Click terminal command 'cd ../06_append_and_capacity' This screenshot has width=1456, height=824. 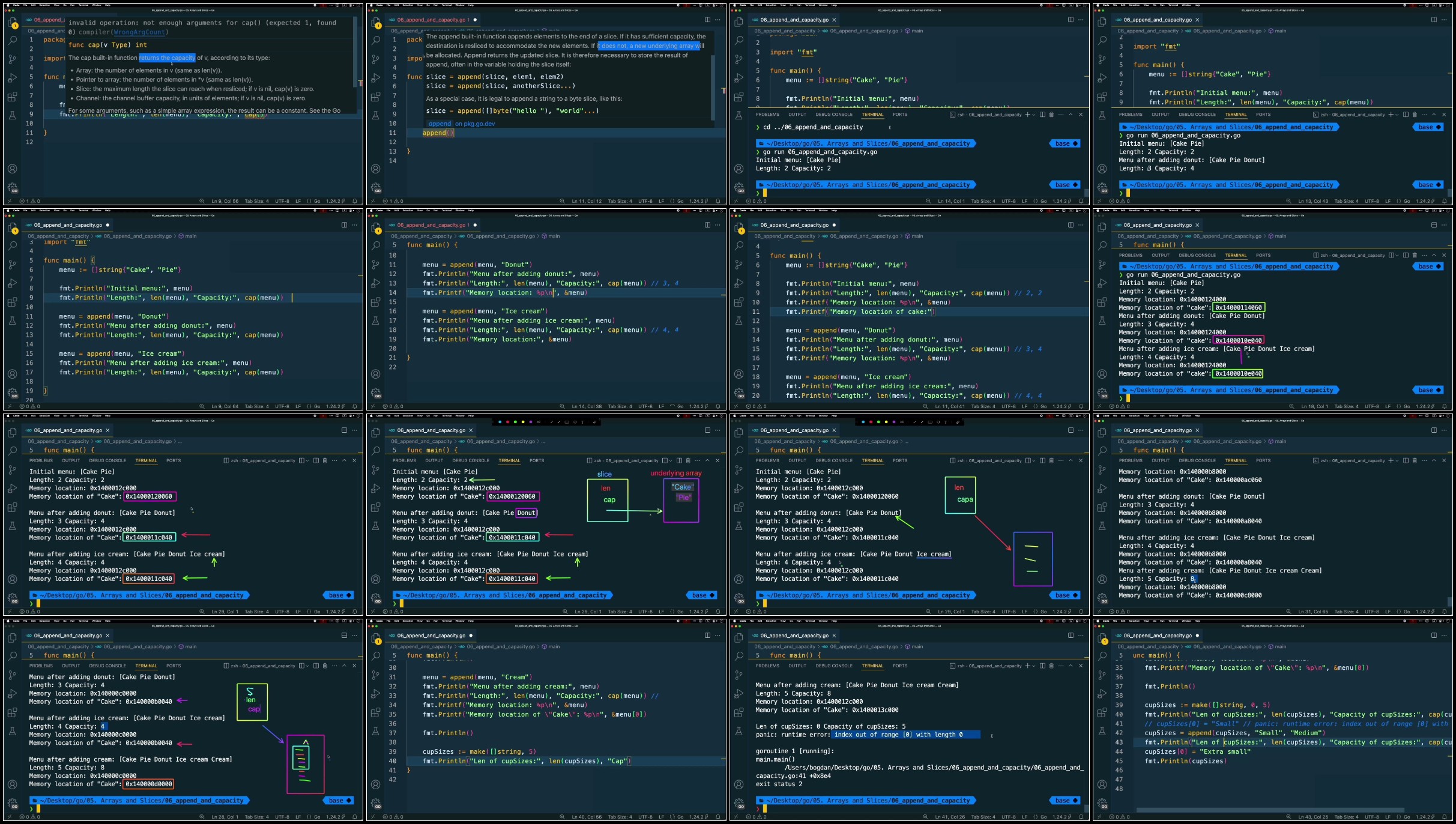[x=813, y=127]
